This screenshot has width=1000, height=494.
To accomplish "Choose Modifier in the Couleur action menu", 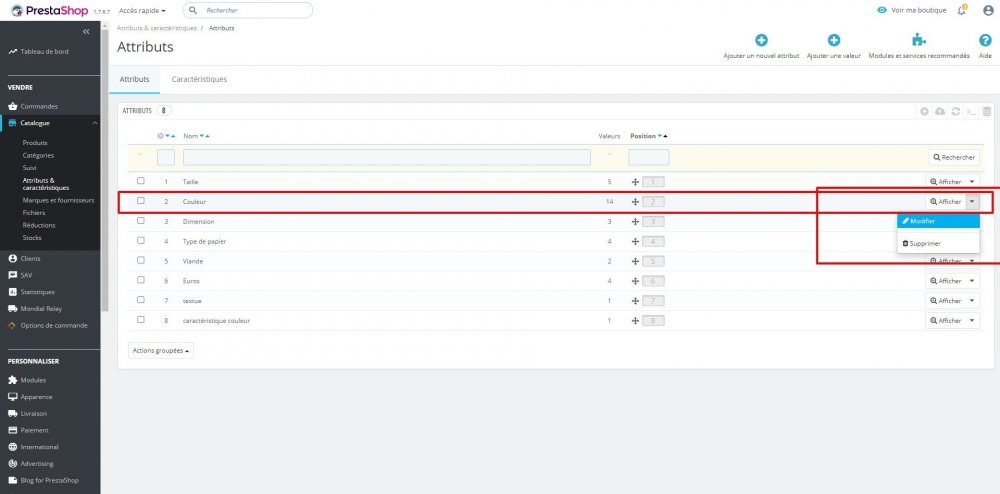I will tap(938, 221).
